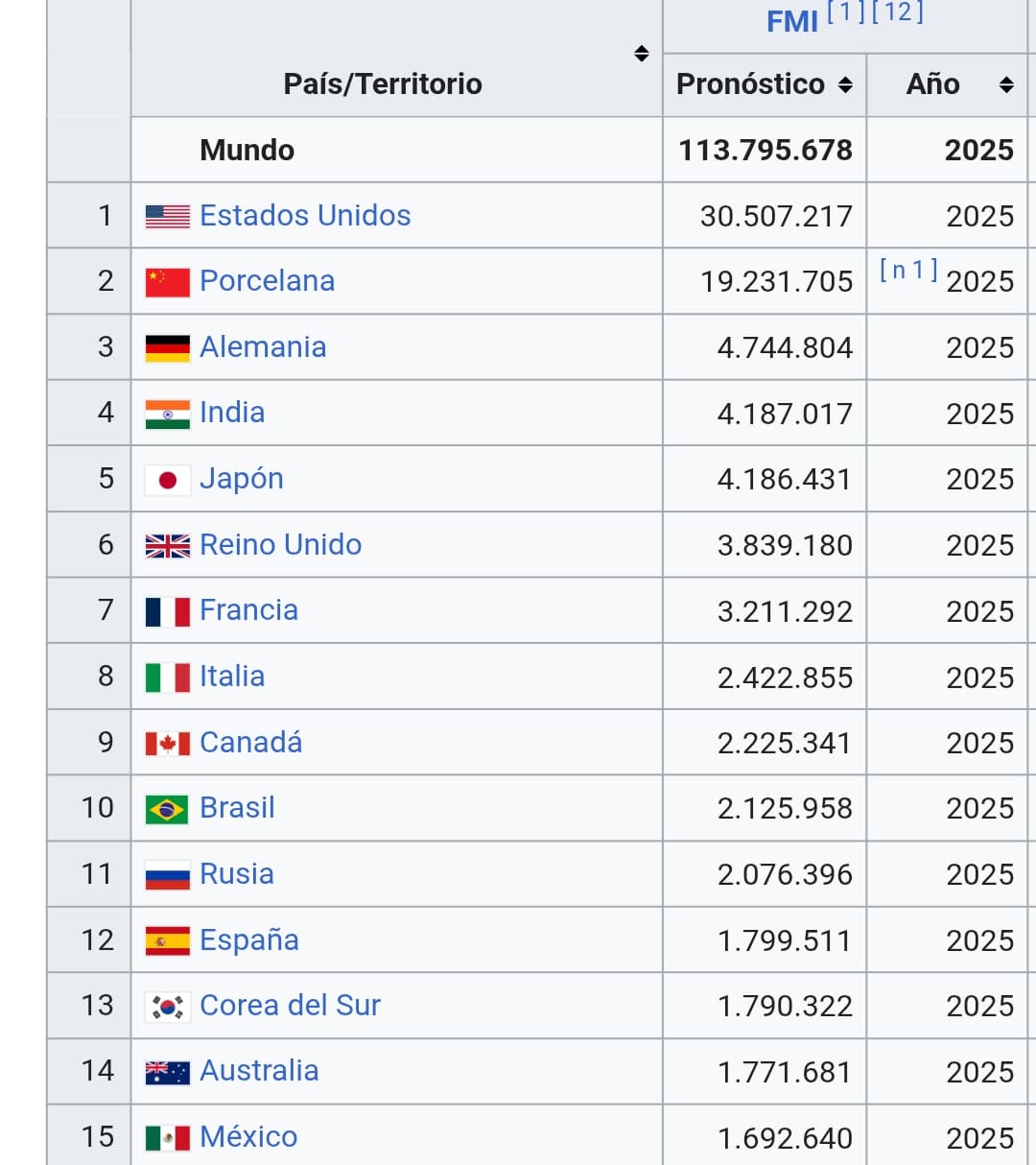Click the South Korea flag icon
Image resolution: width=1036 pixels, height=1165 pixels.
pos(167,1006)
